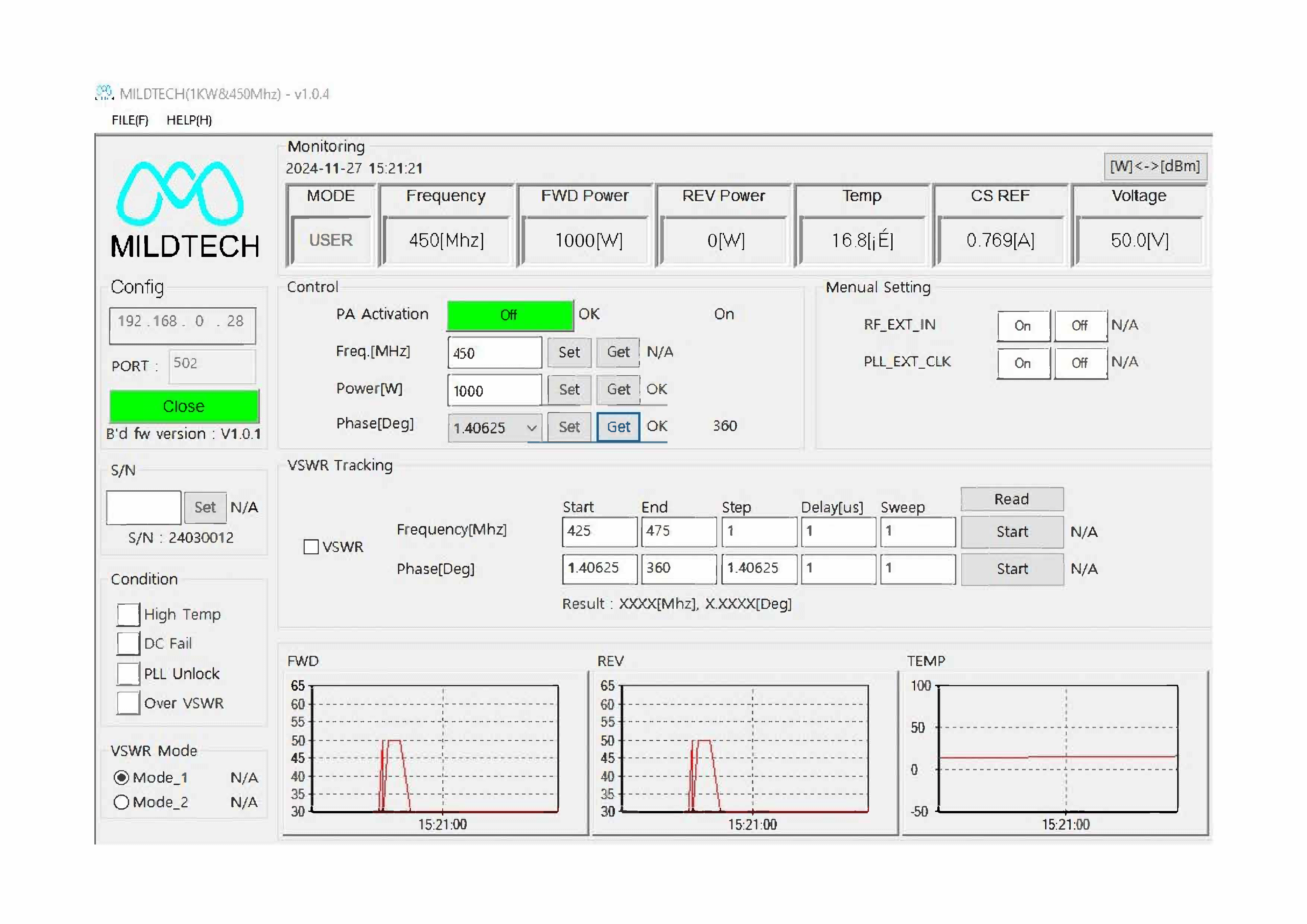Click Set button for Freq.[MHz]
Image resolution: width=1307 pixels, height=924 pixels.
pos(569,352)
